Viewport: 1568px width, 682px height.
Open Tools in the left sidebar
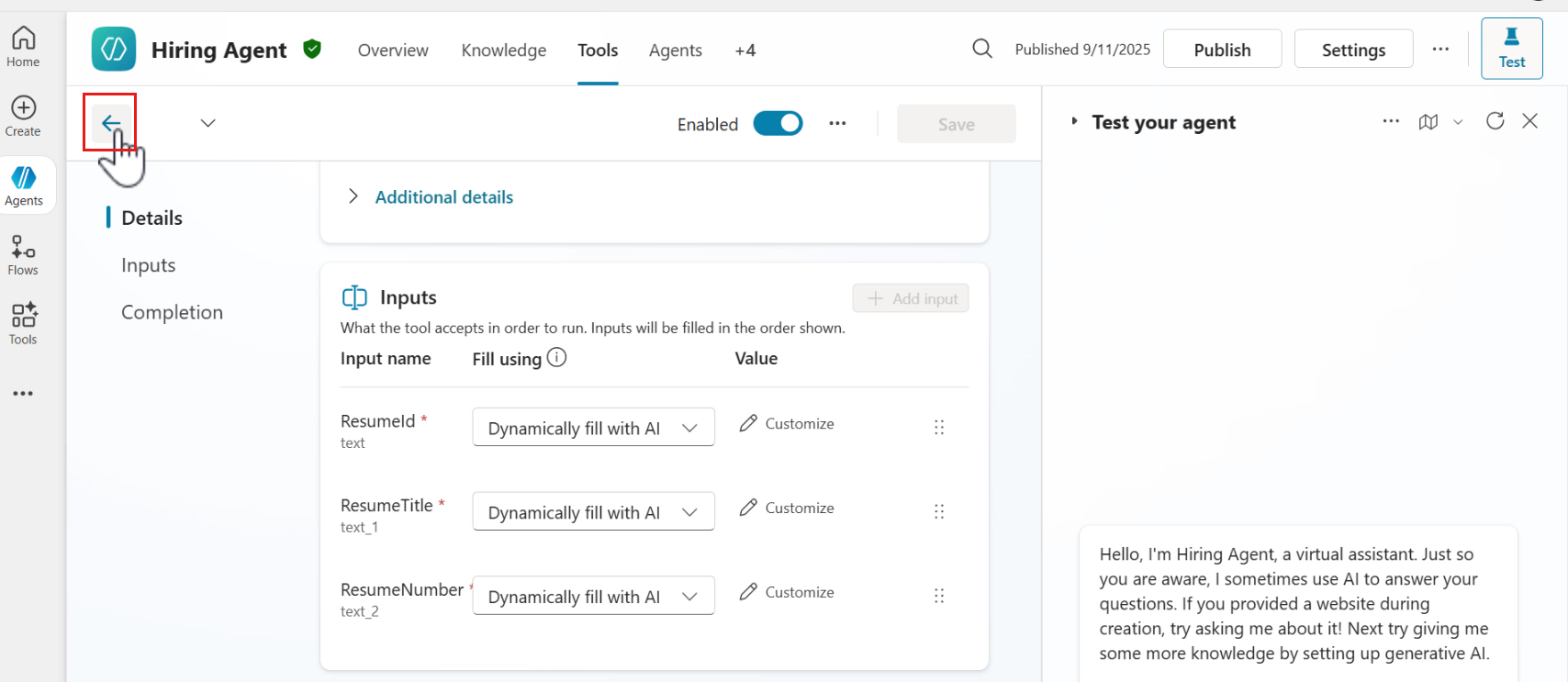point(23,324)
